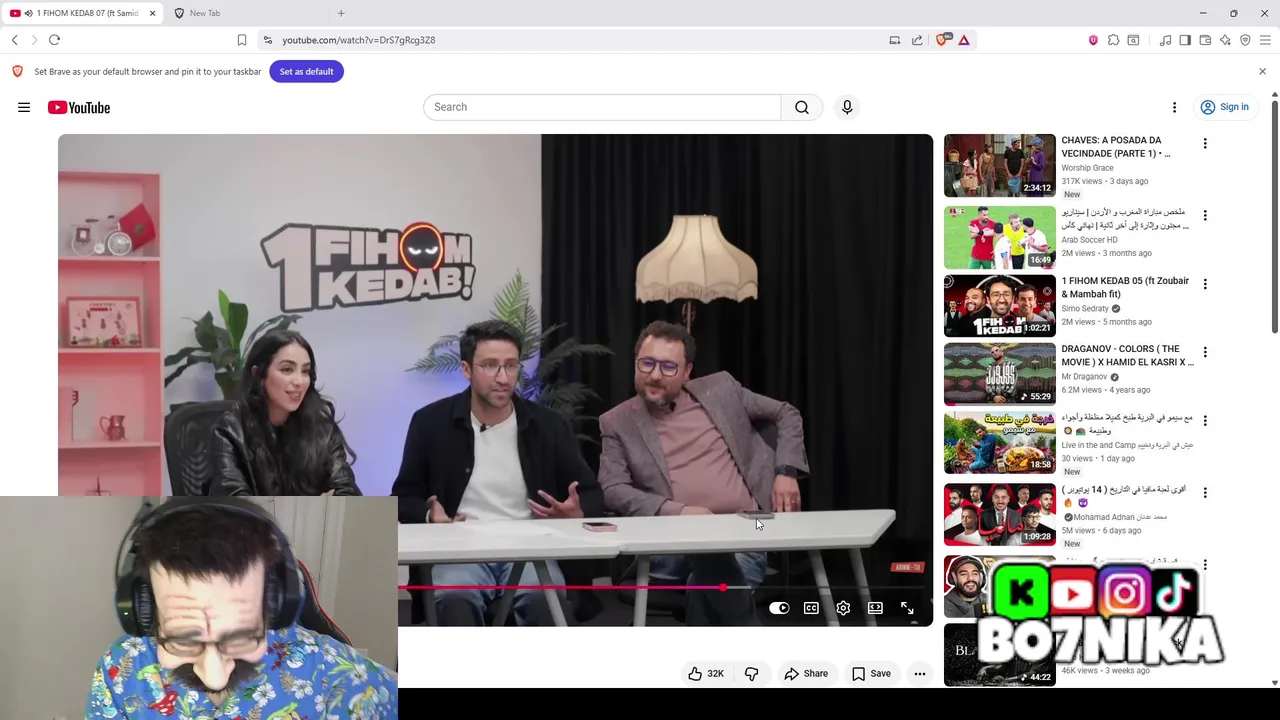
Task: Like the video showing 32K likes
Action: tap(706, 674)
